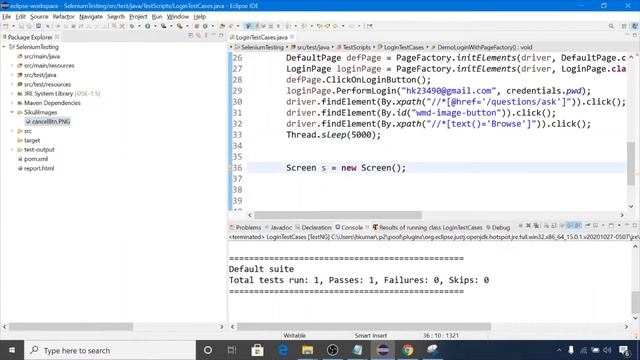Collapse the SikuliImages folder
The image size is (640, 360).
tap(12, 112)
